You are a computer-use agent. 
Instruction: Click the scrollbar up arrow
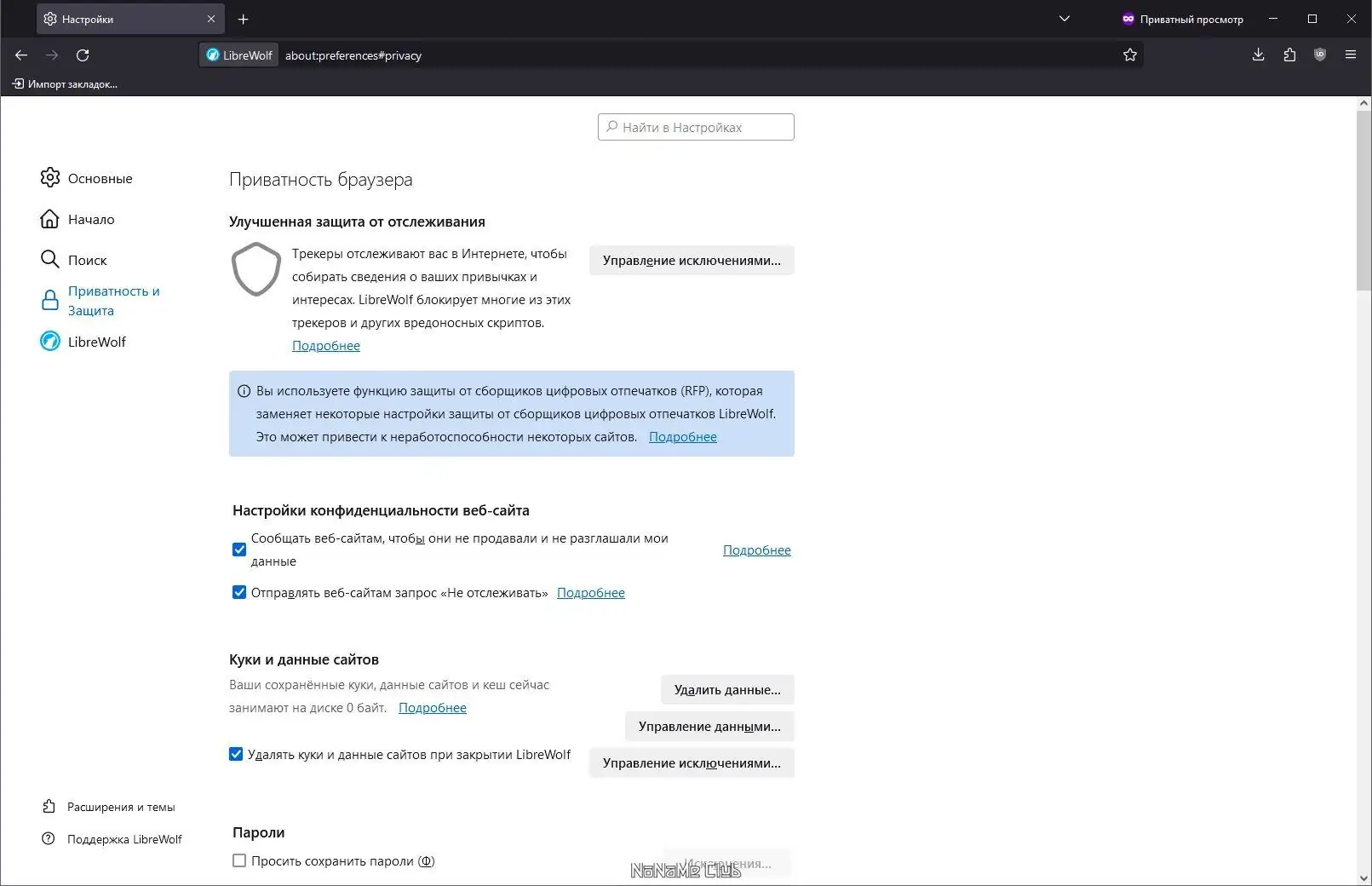coord(1363,104)
